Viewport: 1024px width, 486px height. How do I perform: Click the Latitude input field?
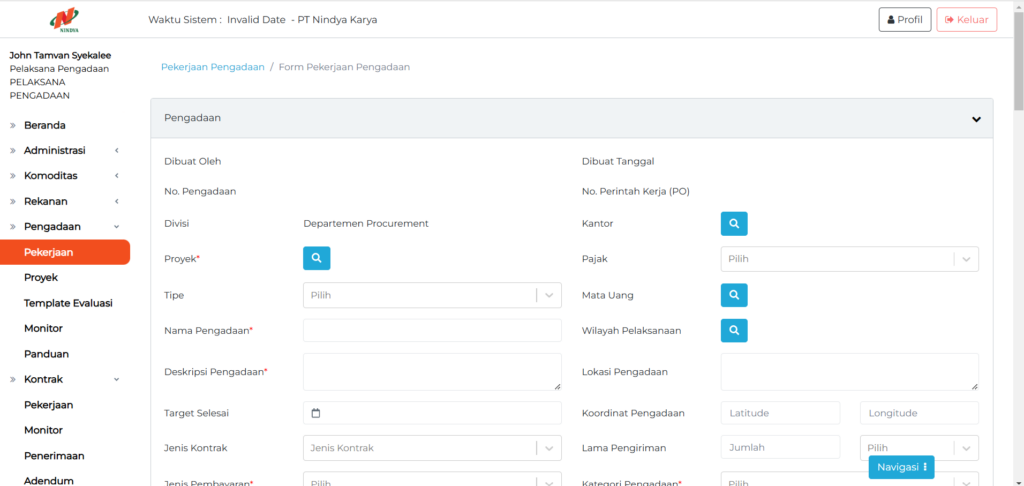[780, 413]
